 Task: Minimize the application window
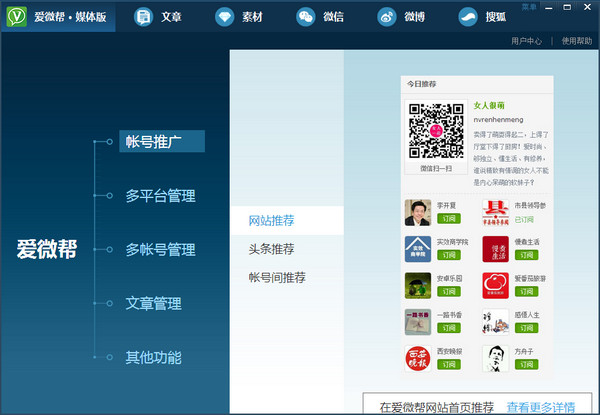[x=549, y=7]
